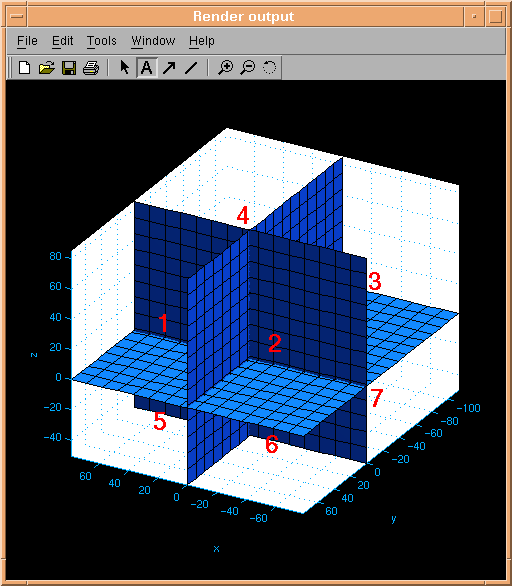Open the Help menu

pyautogui.click(x=202, y=41)
